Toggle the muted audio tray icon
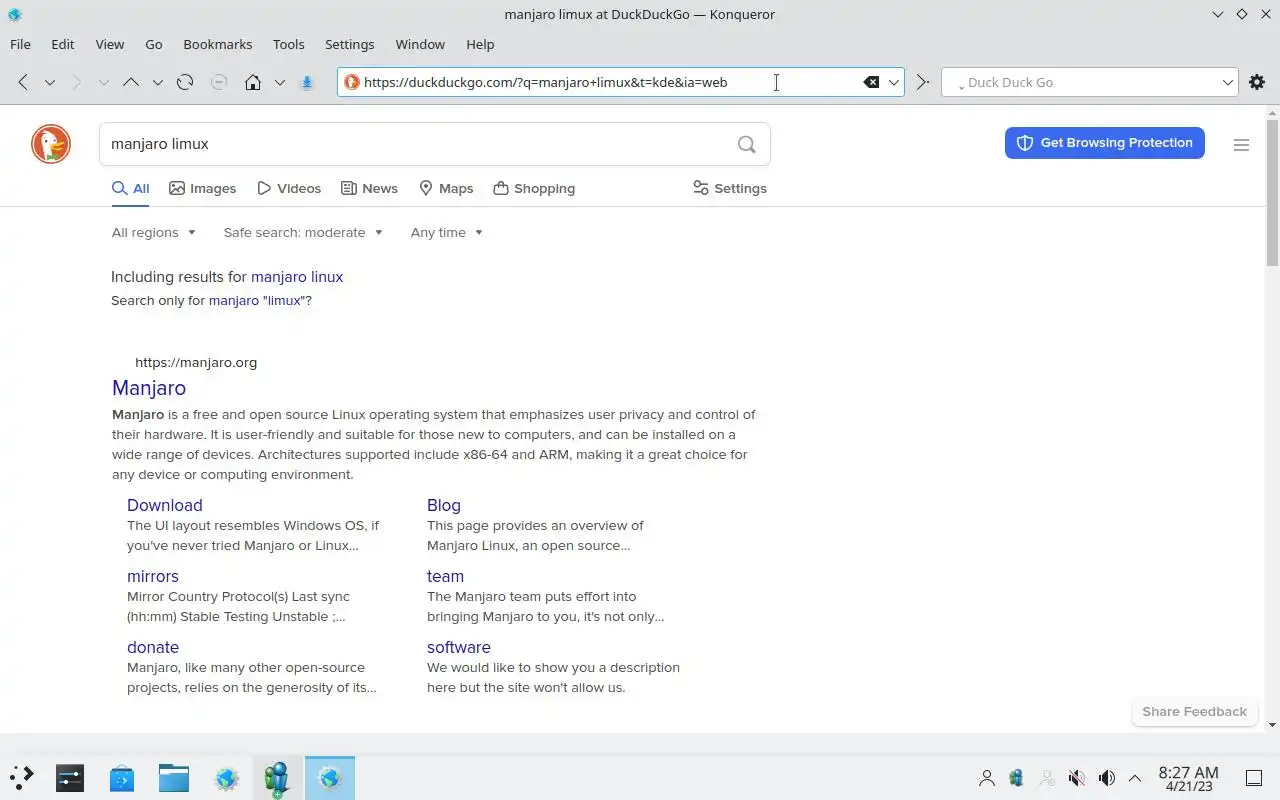 [x=1077, y=778]
